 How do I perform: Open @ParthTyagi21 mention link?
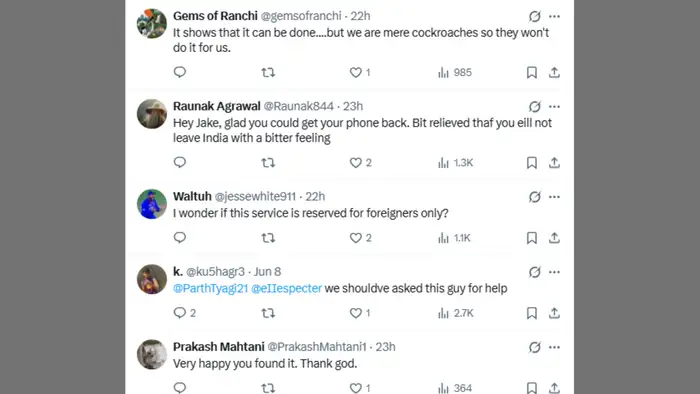(x=210, y=288)
